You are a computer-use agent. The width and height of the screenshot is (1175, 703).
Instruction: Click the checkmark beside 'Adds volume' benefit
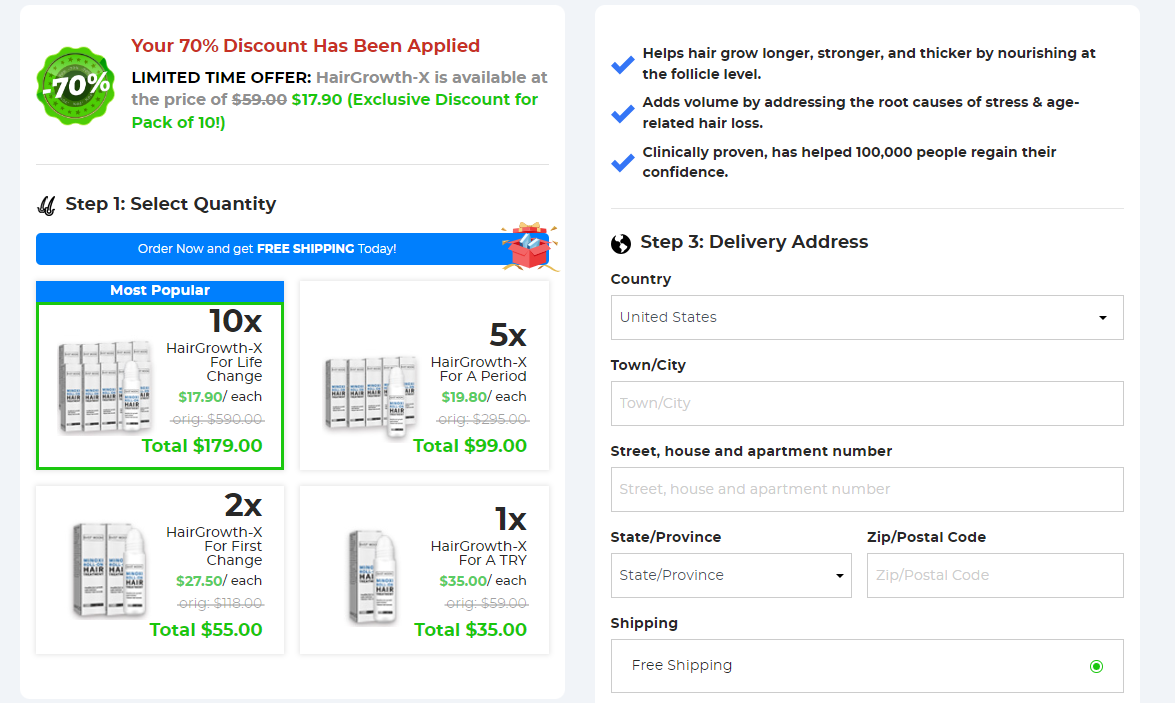point(622,113)
